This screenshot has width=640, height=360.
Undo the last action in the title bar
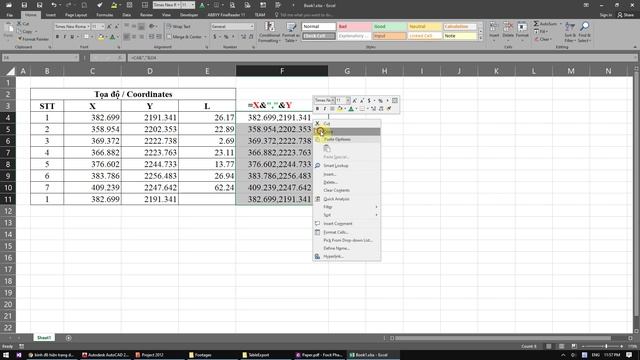[53, 5]
